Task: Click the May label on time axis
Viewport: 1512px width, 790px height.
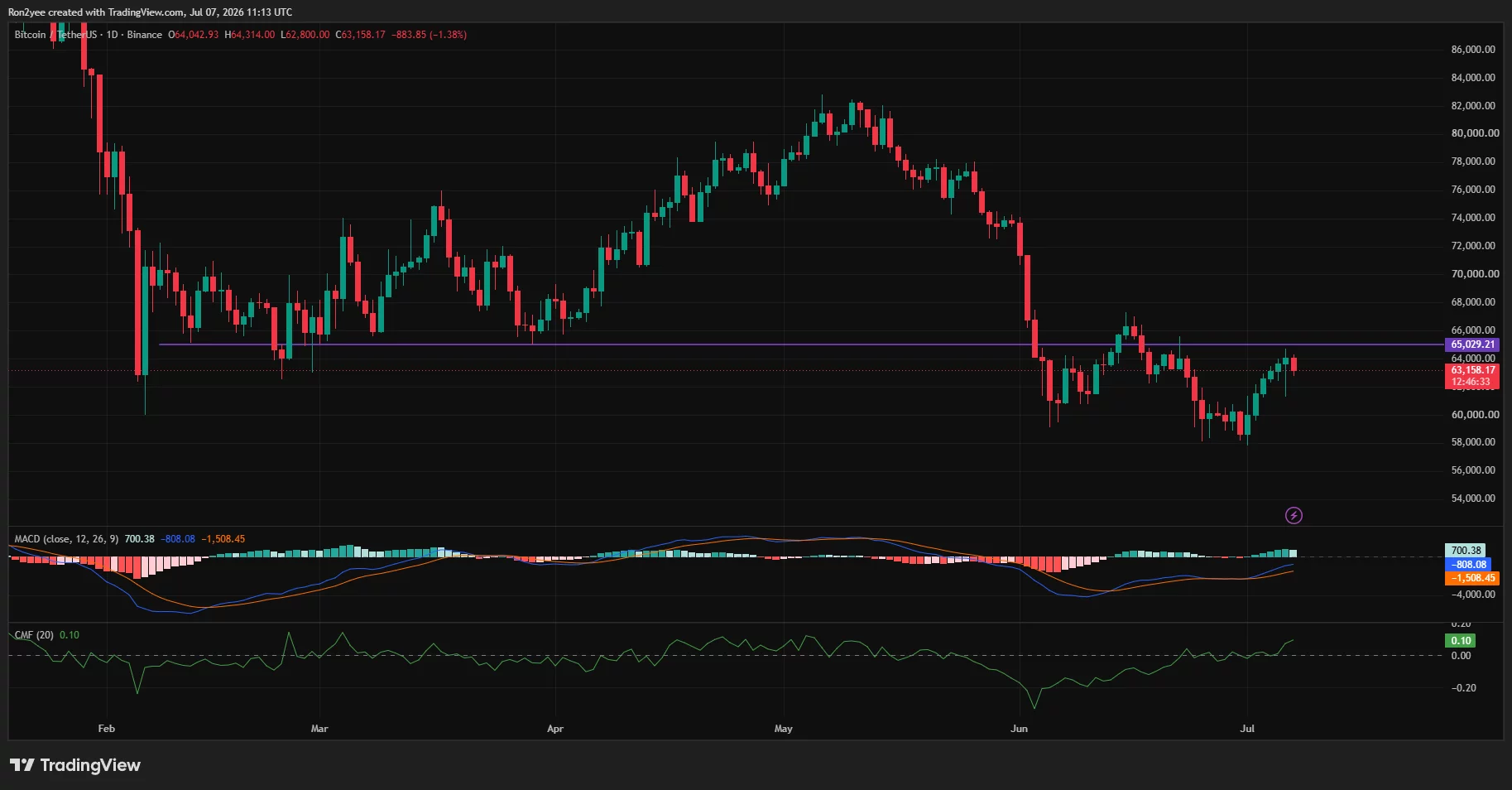Action: pyautogui.click(x=783, y=729)
